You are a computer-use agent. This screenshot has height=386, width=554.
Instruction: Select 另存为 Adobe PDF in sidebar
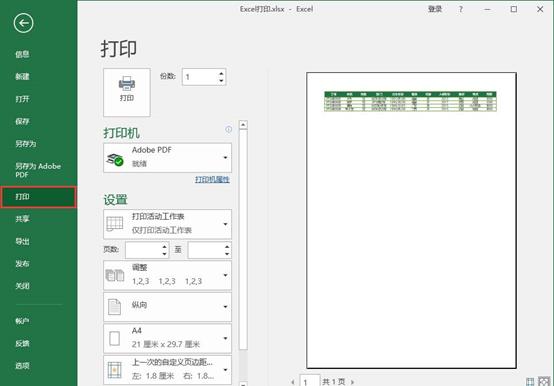point(38,170)
